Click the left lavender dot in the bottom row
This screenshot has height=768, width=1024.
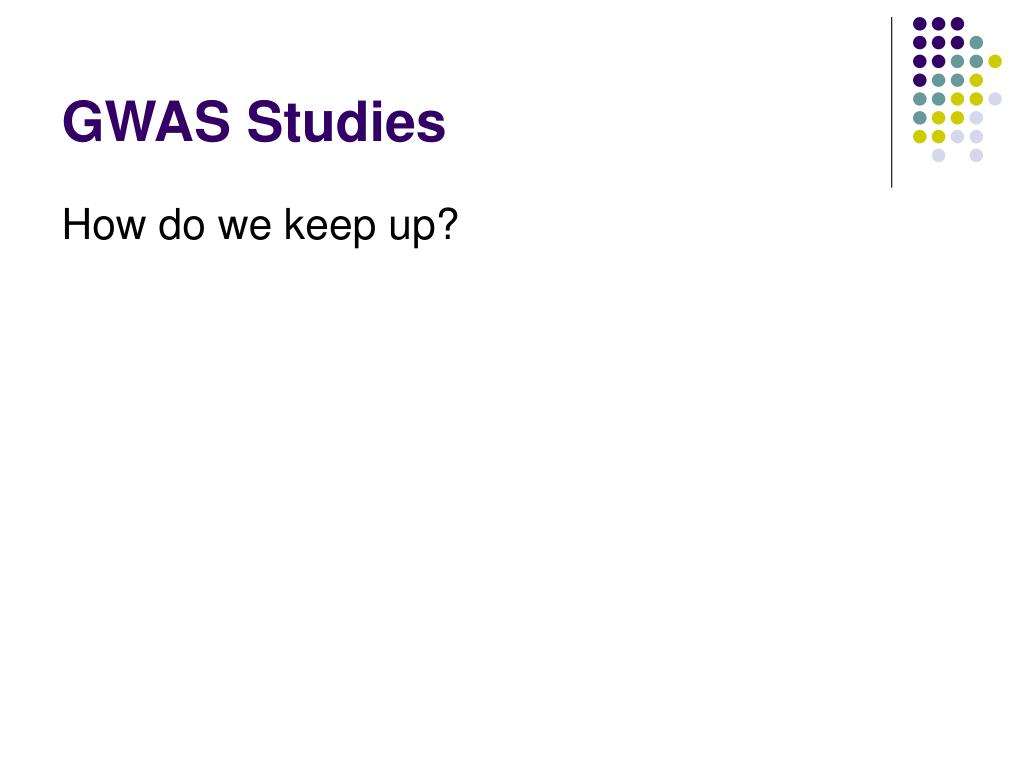point(938,155)
